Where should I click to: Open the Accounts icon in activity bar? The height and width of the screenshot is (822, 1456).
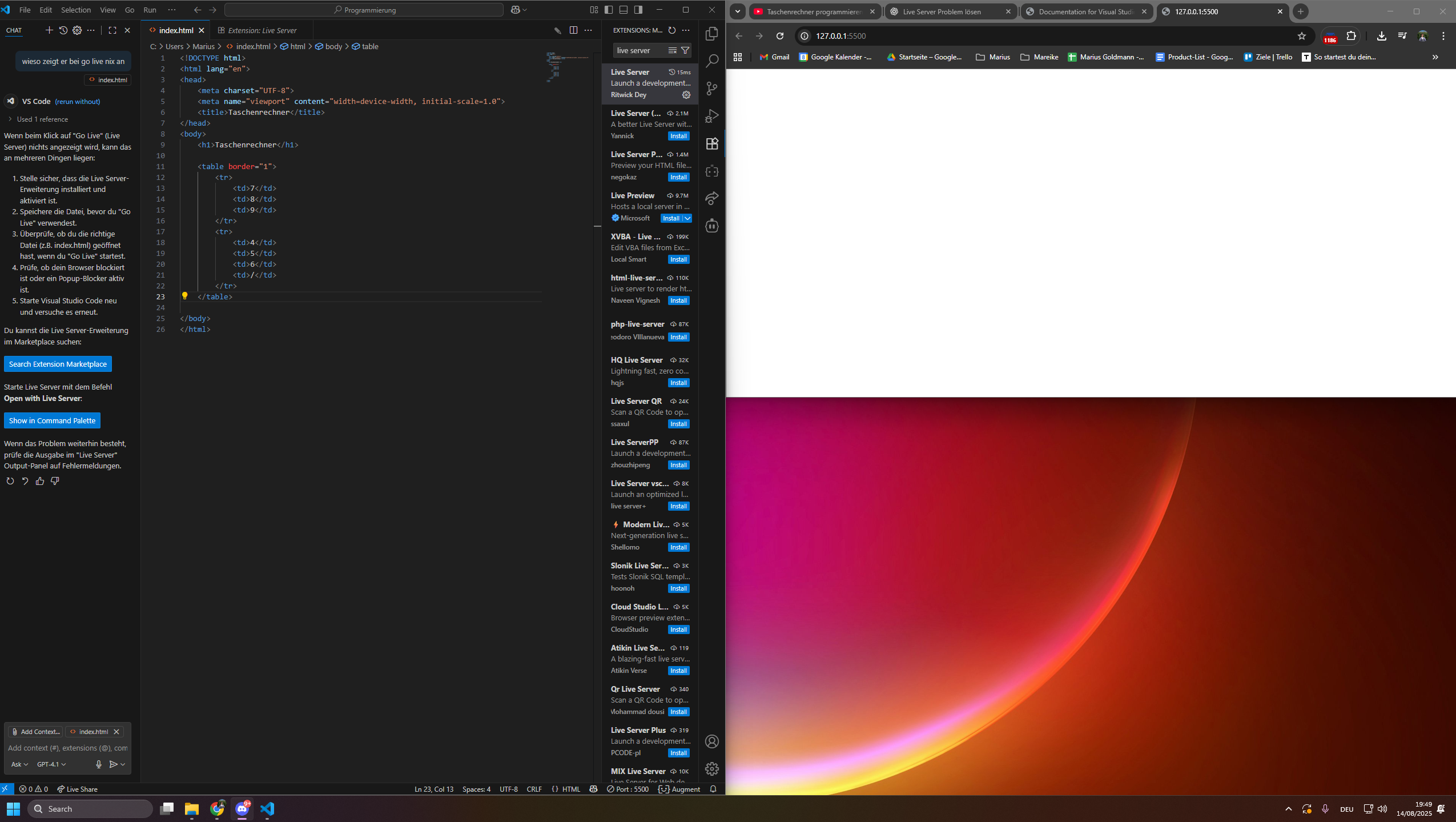(x=711, y=741)
